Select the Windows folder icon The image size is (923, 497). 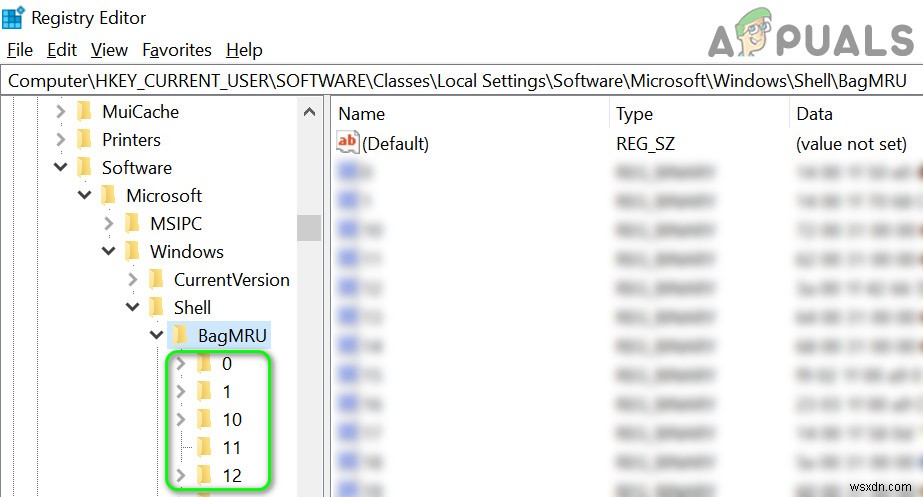tap(132, 251)
